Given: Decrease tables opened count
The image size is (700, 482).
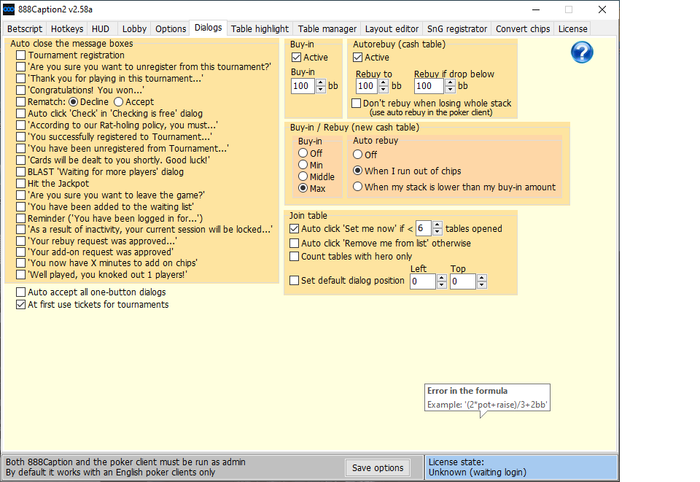Looking at the screenshot, I should 438,232.
